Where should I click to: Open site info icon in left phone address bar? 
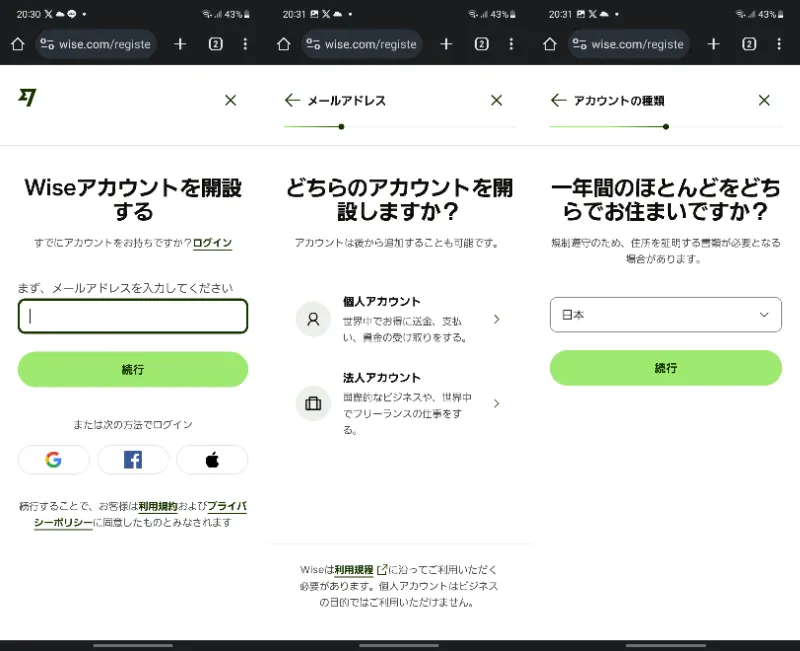pos(47,44)
